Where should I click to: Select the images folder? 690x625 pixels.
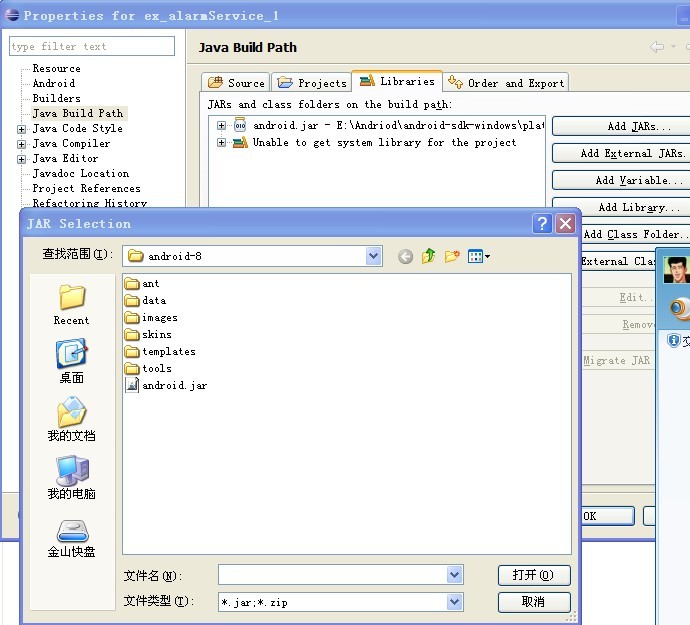pos(151,317)
